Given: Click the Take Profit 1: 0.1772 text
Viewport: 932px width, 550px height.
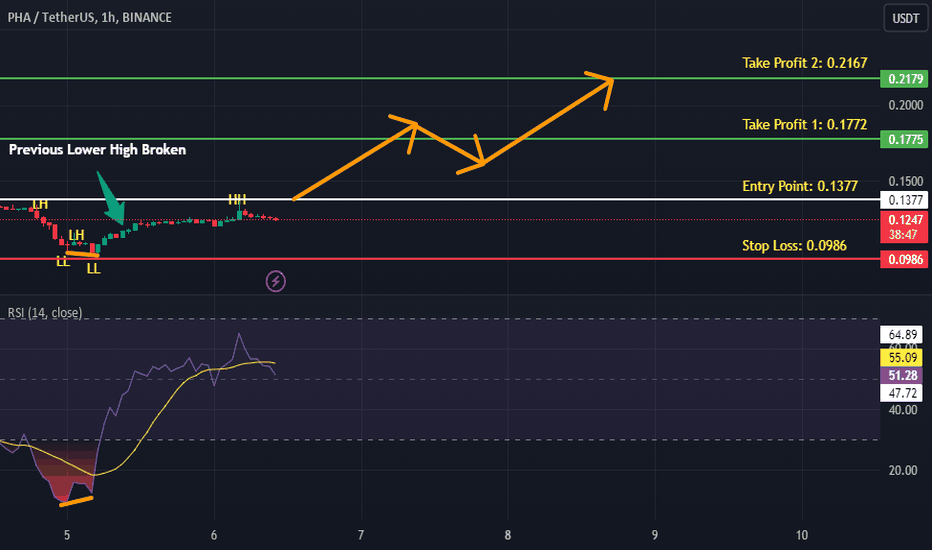Looking at the screenshot, I should (804, 124).
